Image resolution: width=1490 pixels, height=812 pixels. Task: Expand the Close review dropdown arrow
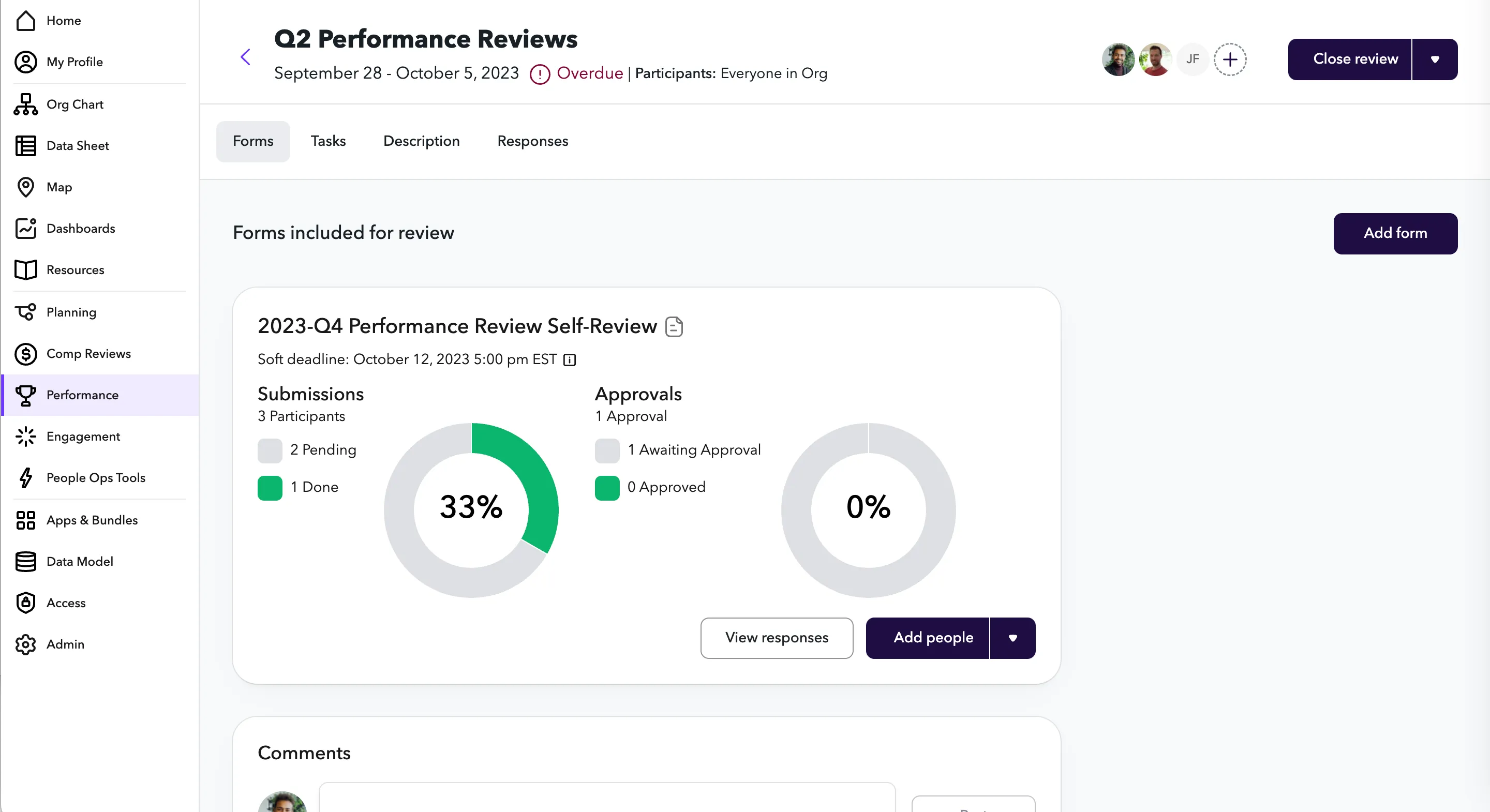1435,59
